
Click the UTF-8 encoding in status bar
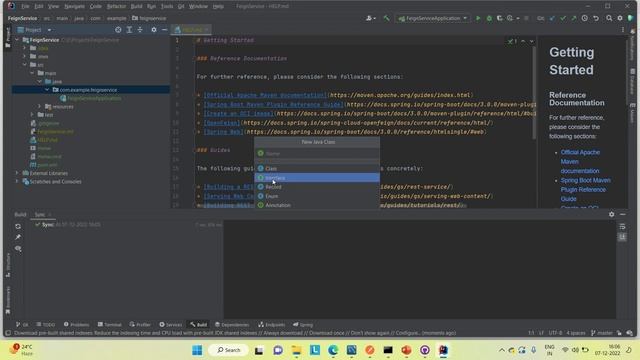(555, 333)
